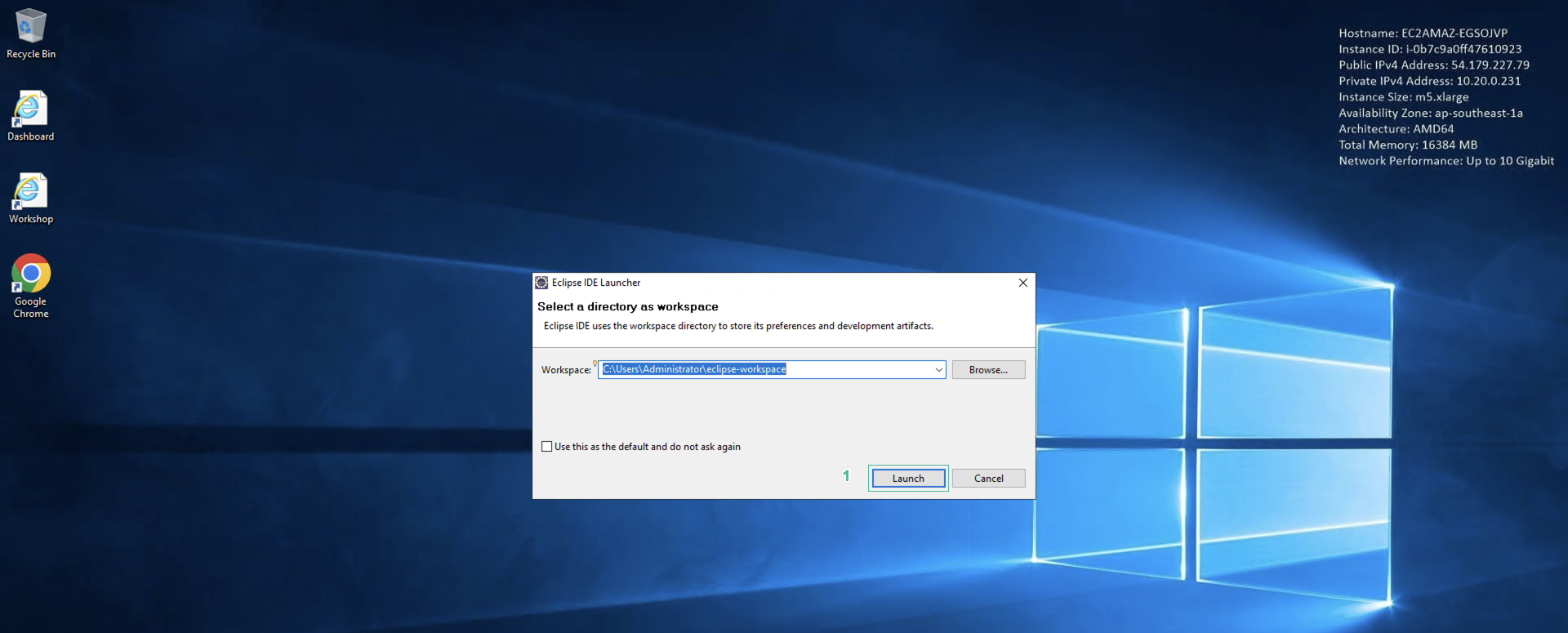Expand the Workspace path dropdown arrow
Viewport: 1568px width, 633px height.
pos(938,370)
